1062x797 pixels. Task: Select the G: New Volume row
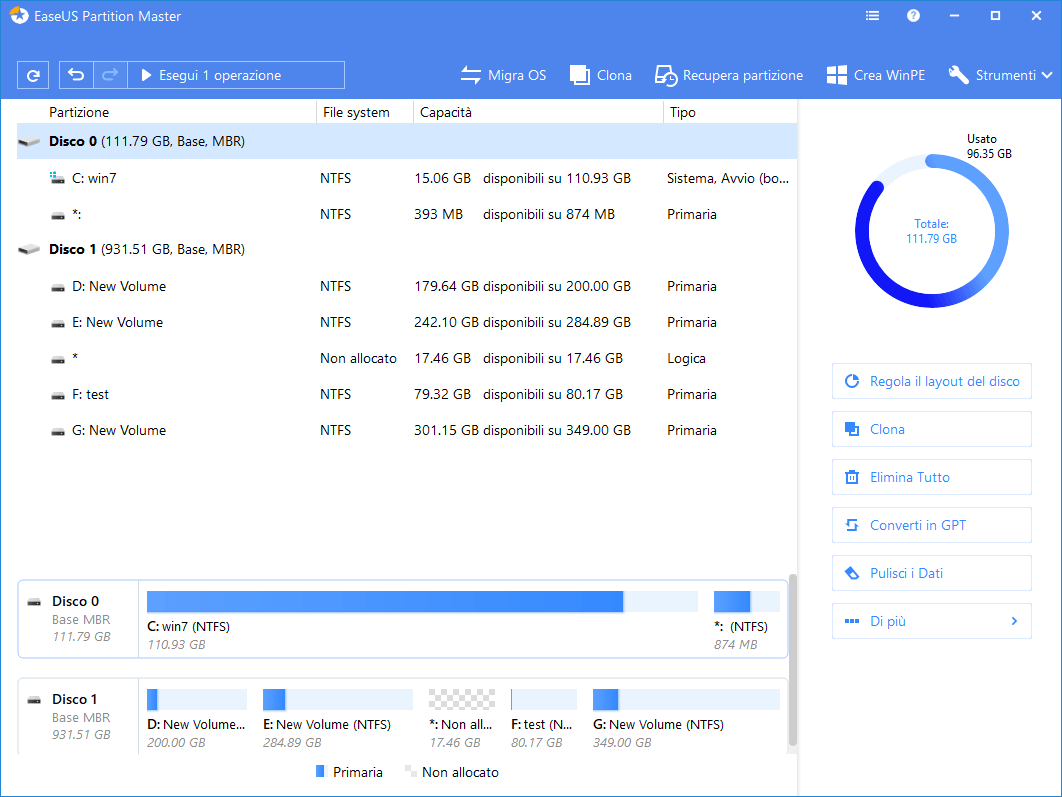click(x=406, y=429)
